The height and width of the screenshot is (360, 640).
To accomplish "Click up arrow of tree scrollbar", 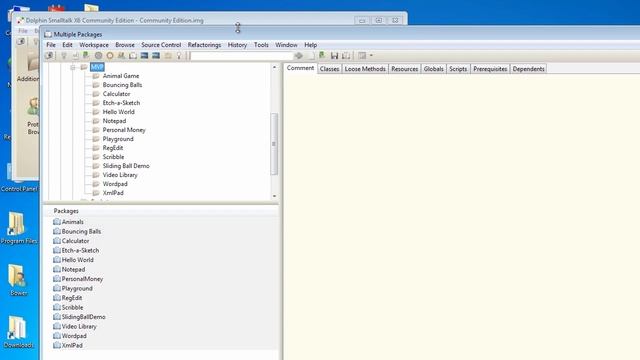I will pos(274,67).
